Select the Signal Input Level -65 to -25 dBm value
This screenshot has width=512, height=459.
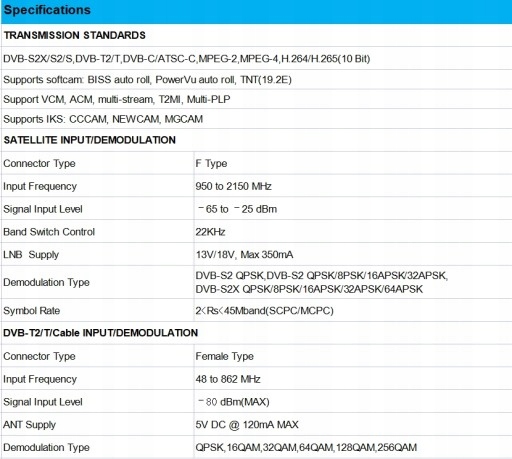coord(237,209)
